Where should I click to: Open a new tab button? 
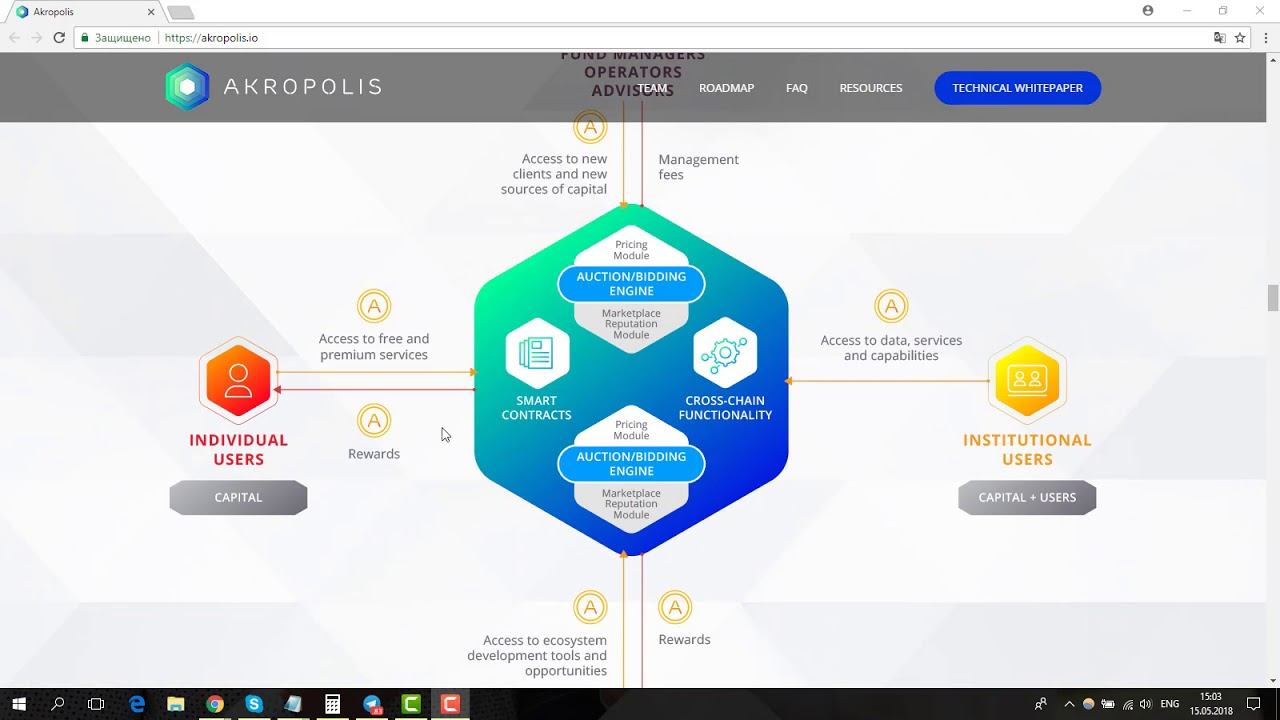(180, 13)
